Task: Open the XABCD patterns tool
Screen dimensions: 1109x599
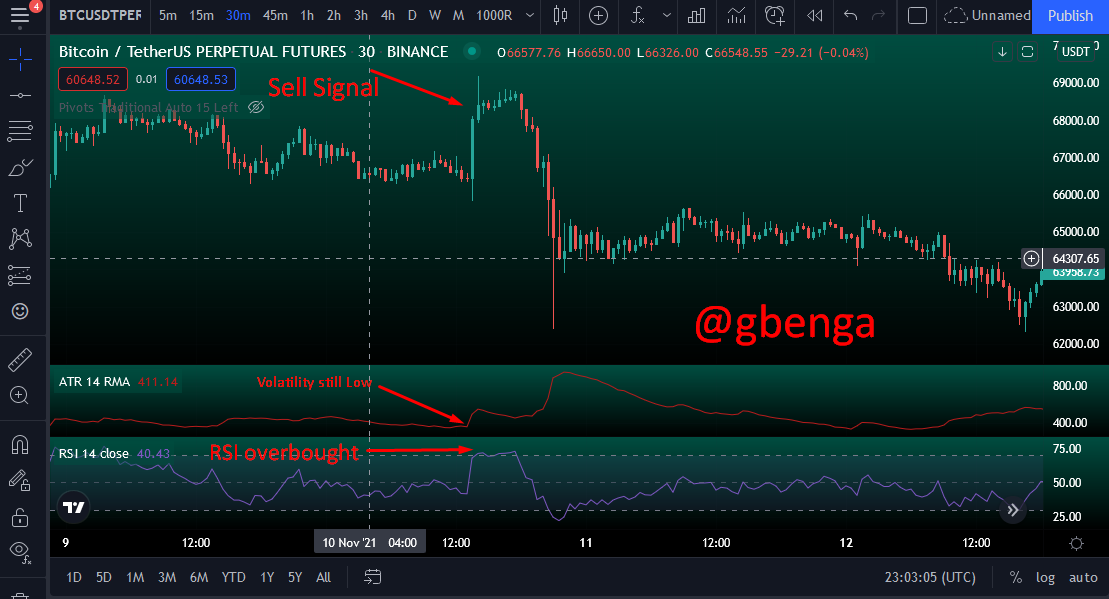Action: [20, 238]
